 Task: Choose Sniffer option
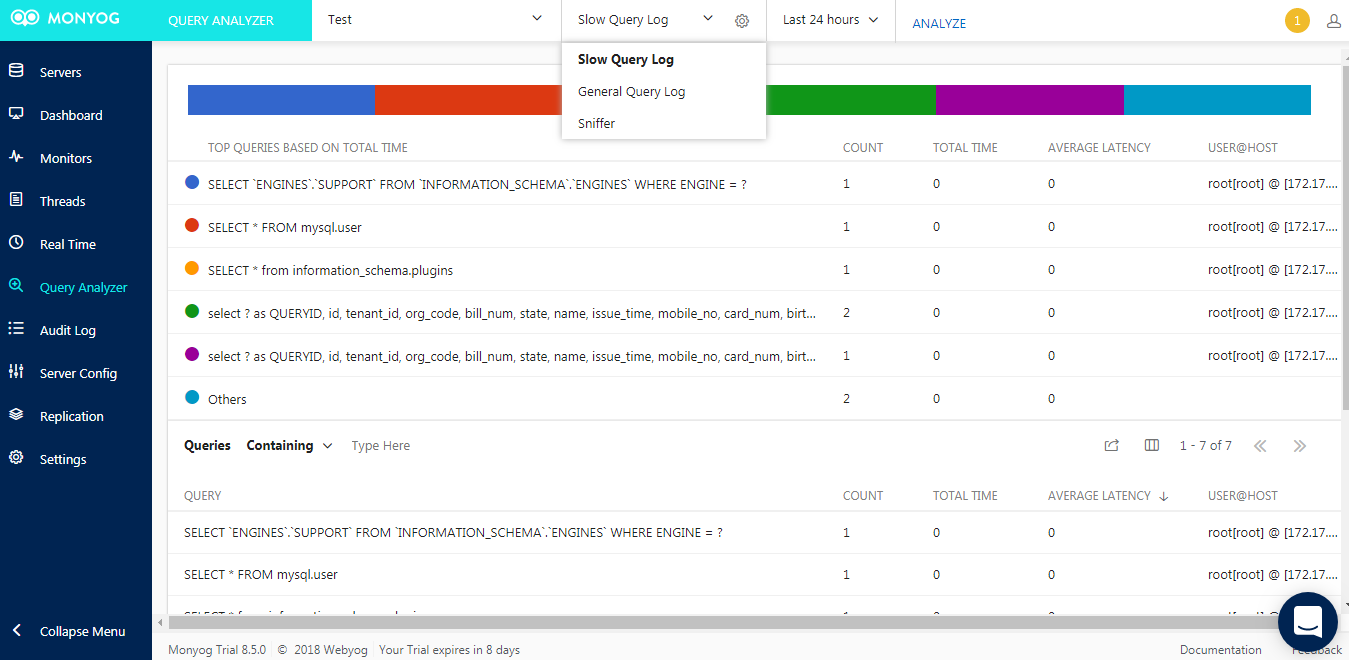664,123
